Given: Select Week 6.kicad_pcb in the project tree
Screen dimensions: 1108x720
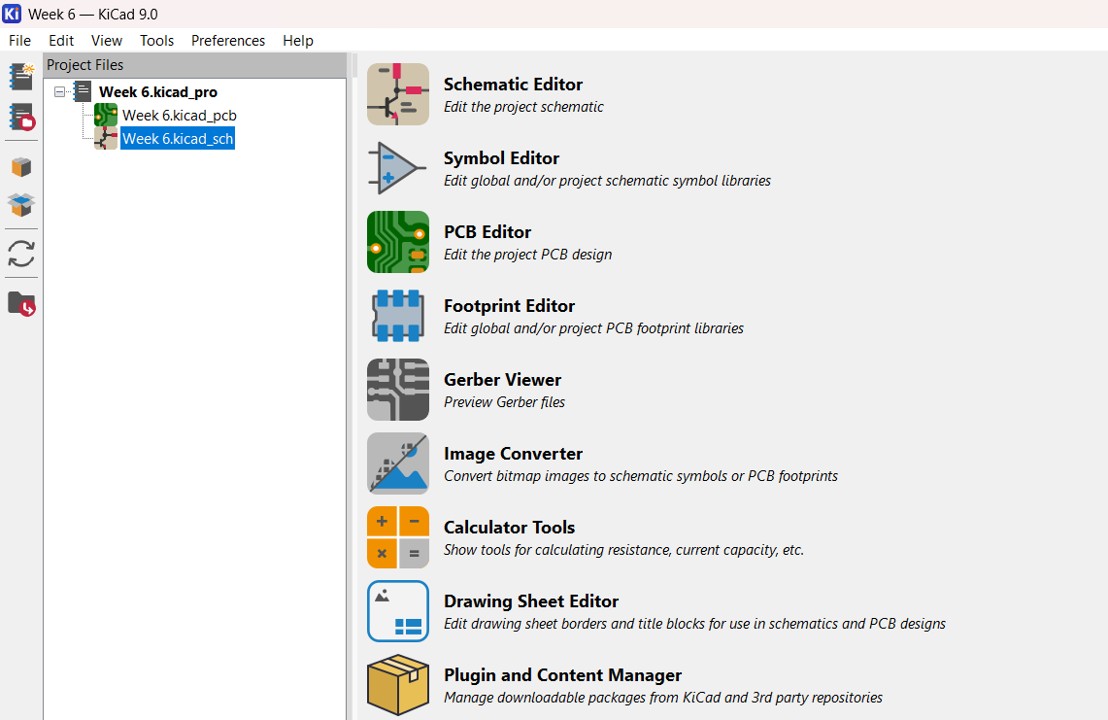Looking at the screenshot, I should (179, 116).
